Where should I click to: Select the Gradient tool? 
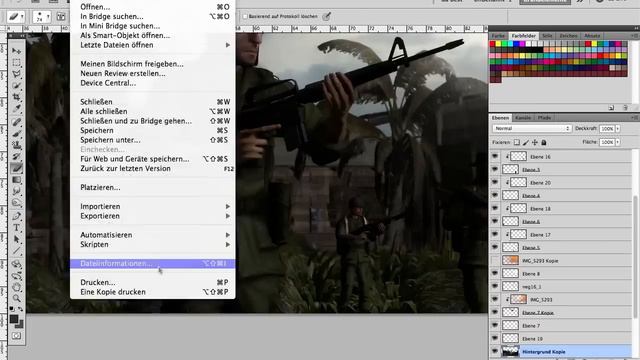click(x=16, y=180)
